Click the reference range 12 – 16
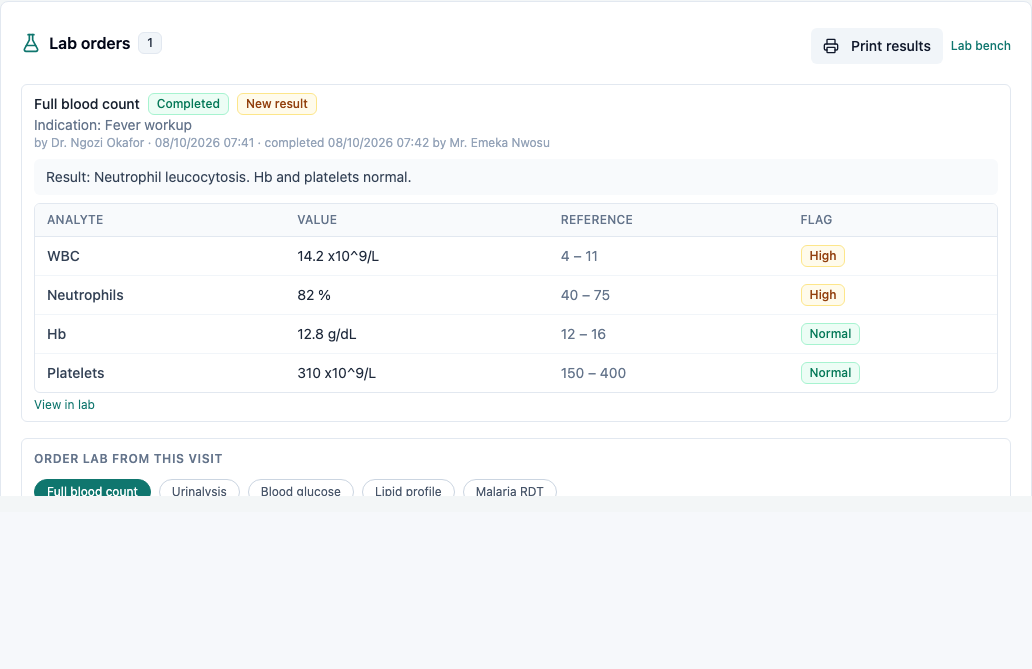The height and width of the screenshot is (669, 1032). coord(583,334)
